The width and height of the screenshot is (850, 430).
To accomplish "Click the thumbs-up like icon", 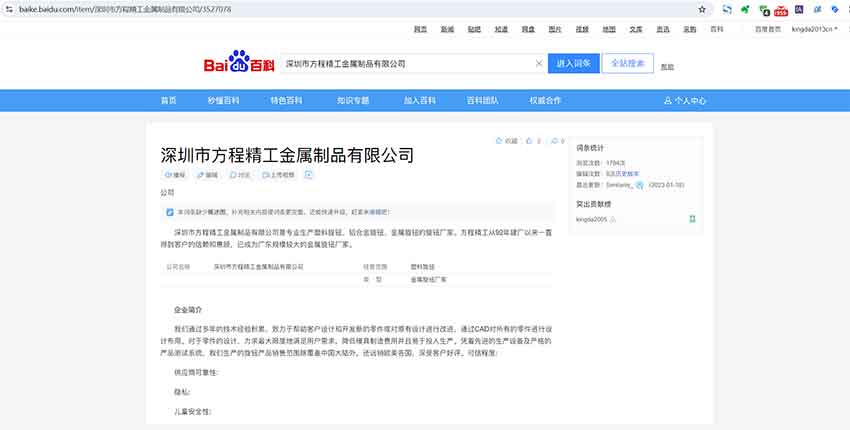I will point(529,141).
